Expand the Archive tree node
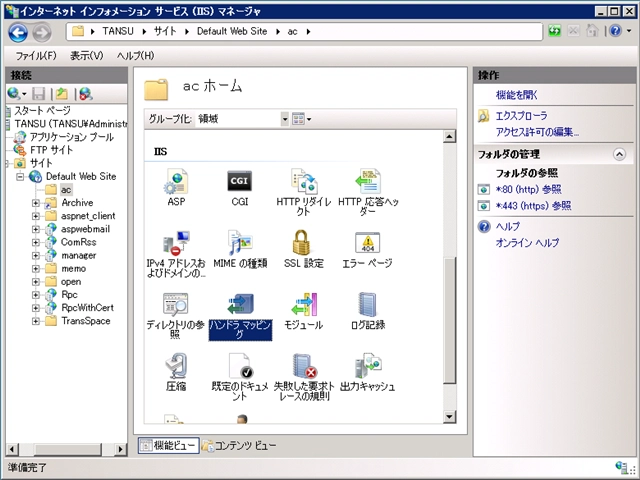Viewport: 640px width, 480px height. [36, 203]
